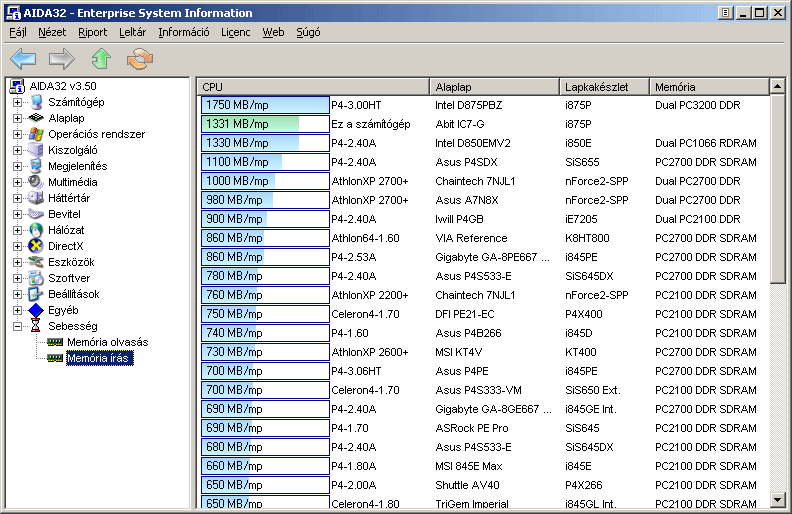Click the Iwill P4GB motherboard cell
Screen dimensions: 792x514
[x=459, y=219]
